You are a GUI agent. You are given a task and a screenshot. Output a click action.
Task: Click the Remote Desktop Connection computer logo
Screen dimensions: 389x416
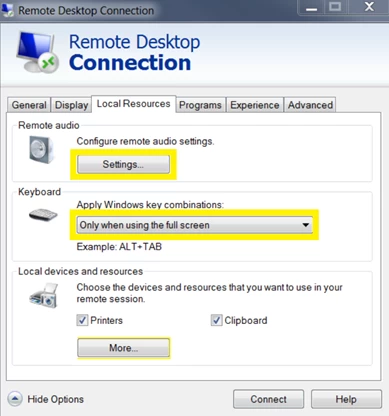click(37, 52)
